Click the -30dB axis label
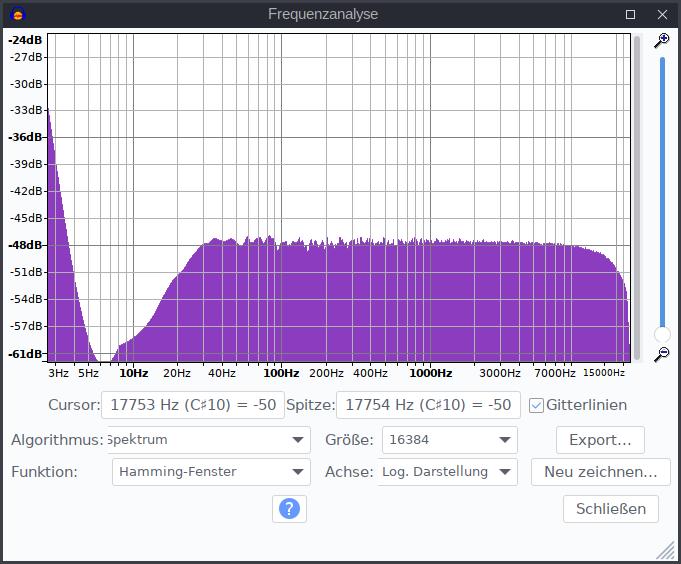681x564 pixels. [26, 84]
